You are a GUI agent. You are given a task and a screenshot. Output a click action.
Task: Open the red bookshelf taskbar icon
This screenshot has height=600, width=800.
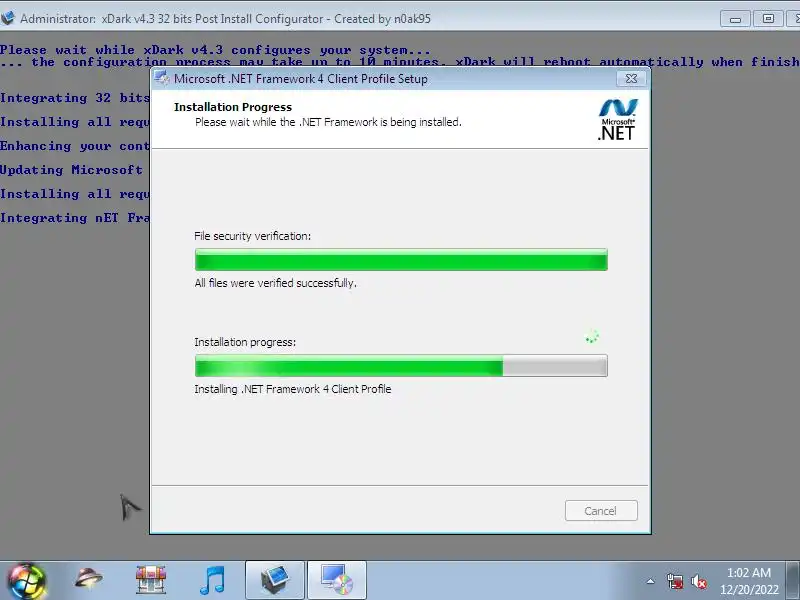tap(151, 580)
